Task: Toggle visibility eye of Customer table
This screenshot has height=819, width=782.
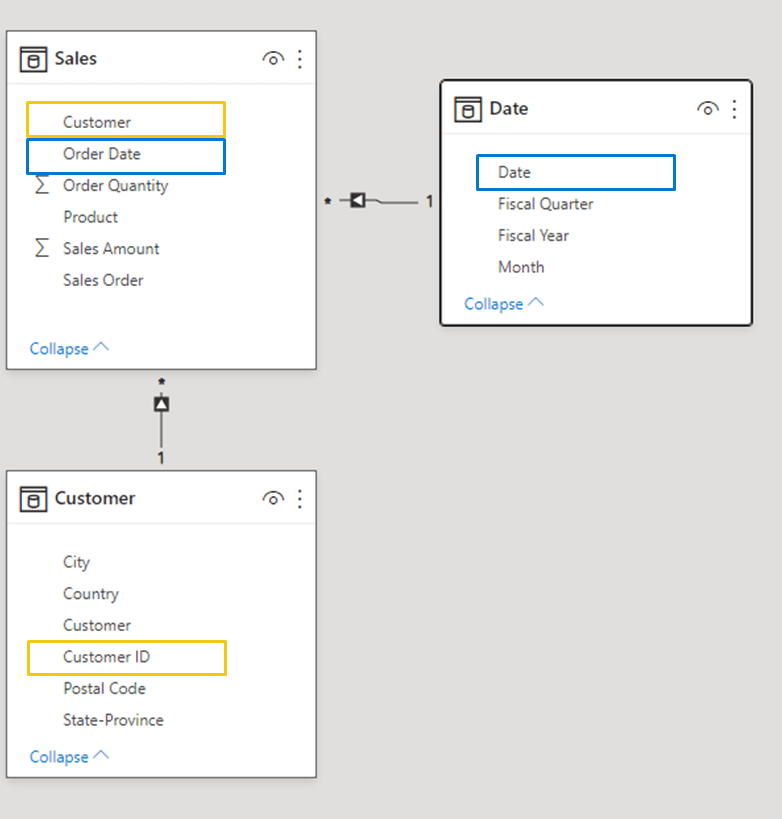Action: [x=272, y=499]
